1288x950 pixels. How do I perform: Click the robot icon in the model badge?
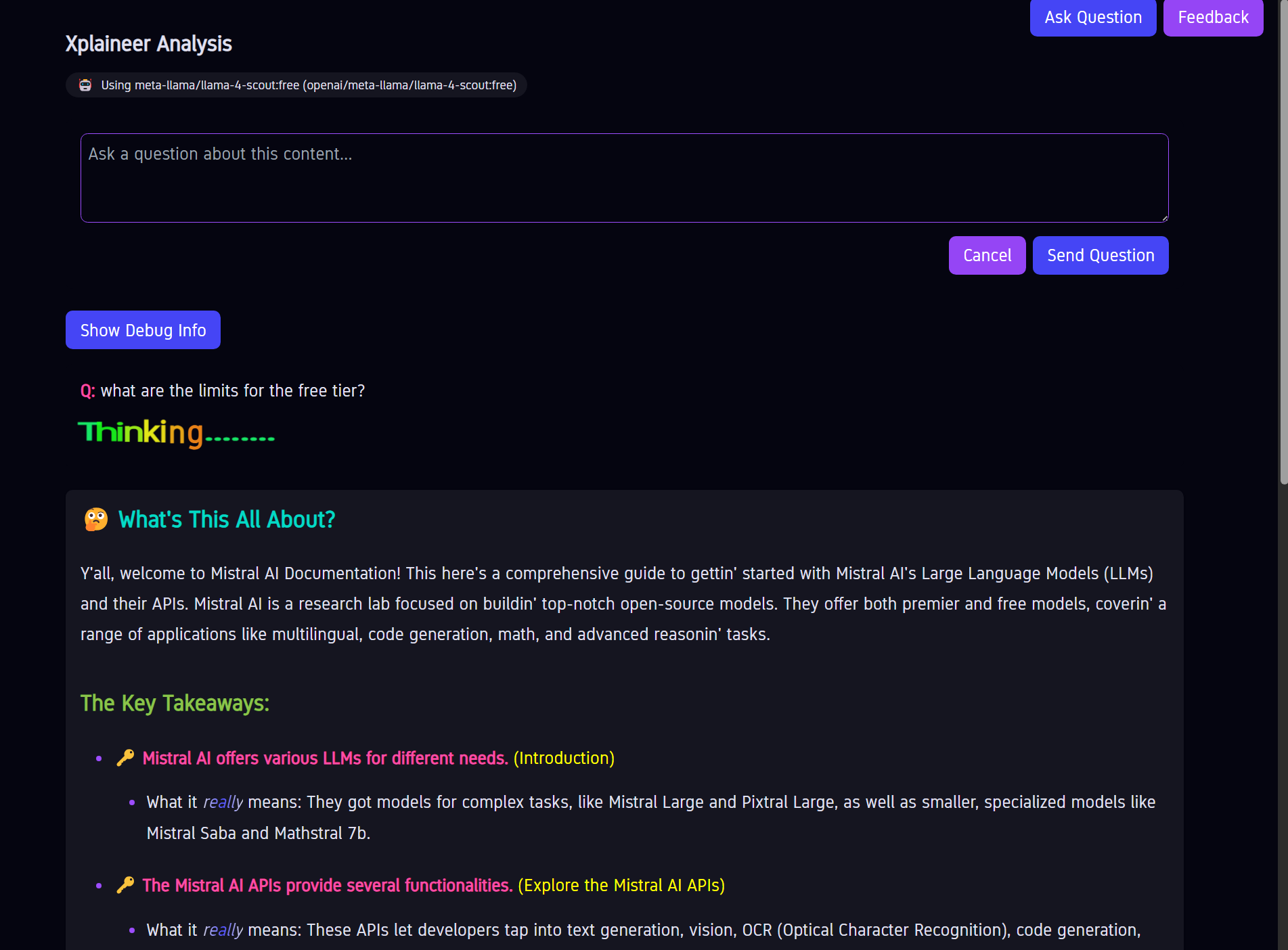point(85,85)
